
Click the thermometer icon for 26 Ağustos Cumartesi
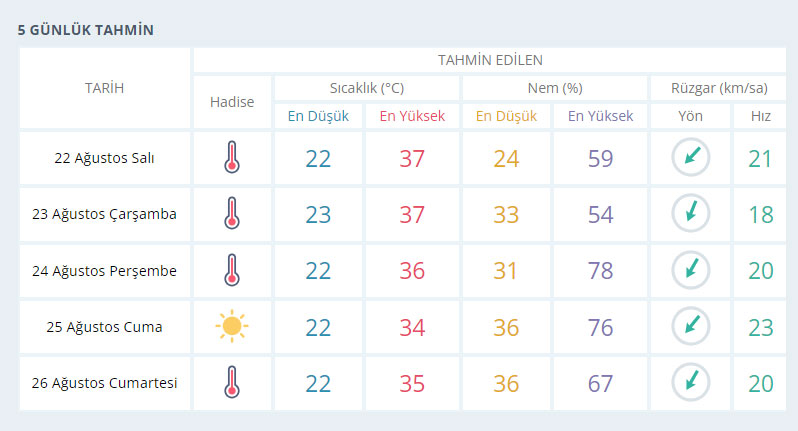click(232, 382)
